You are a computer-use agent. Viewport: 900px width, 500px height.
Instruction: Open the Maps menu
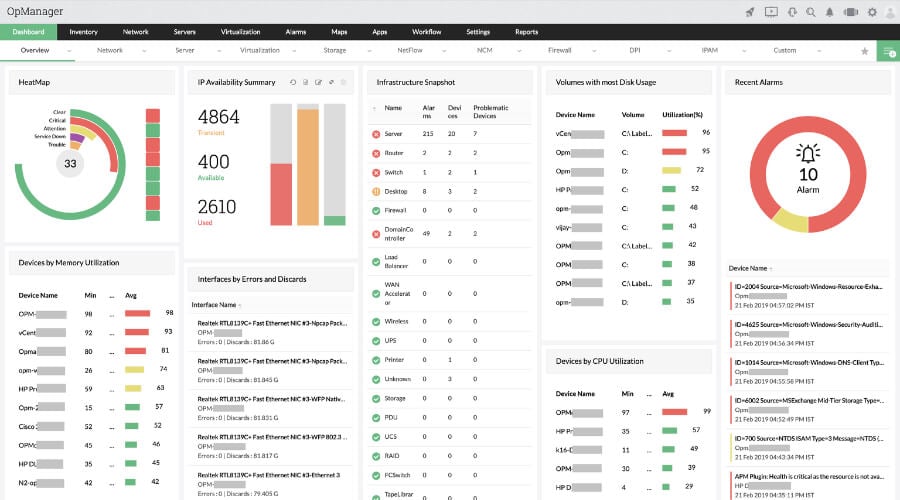(339, 32)
